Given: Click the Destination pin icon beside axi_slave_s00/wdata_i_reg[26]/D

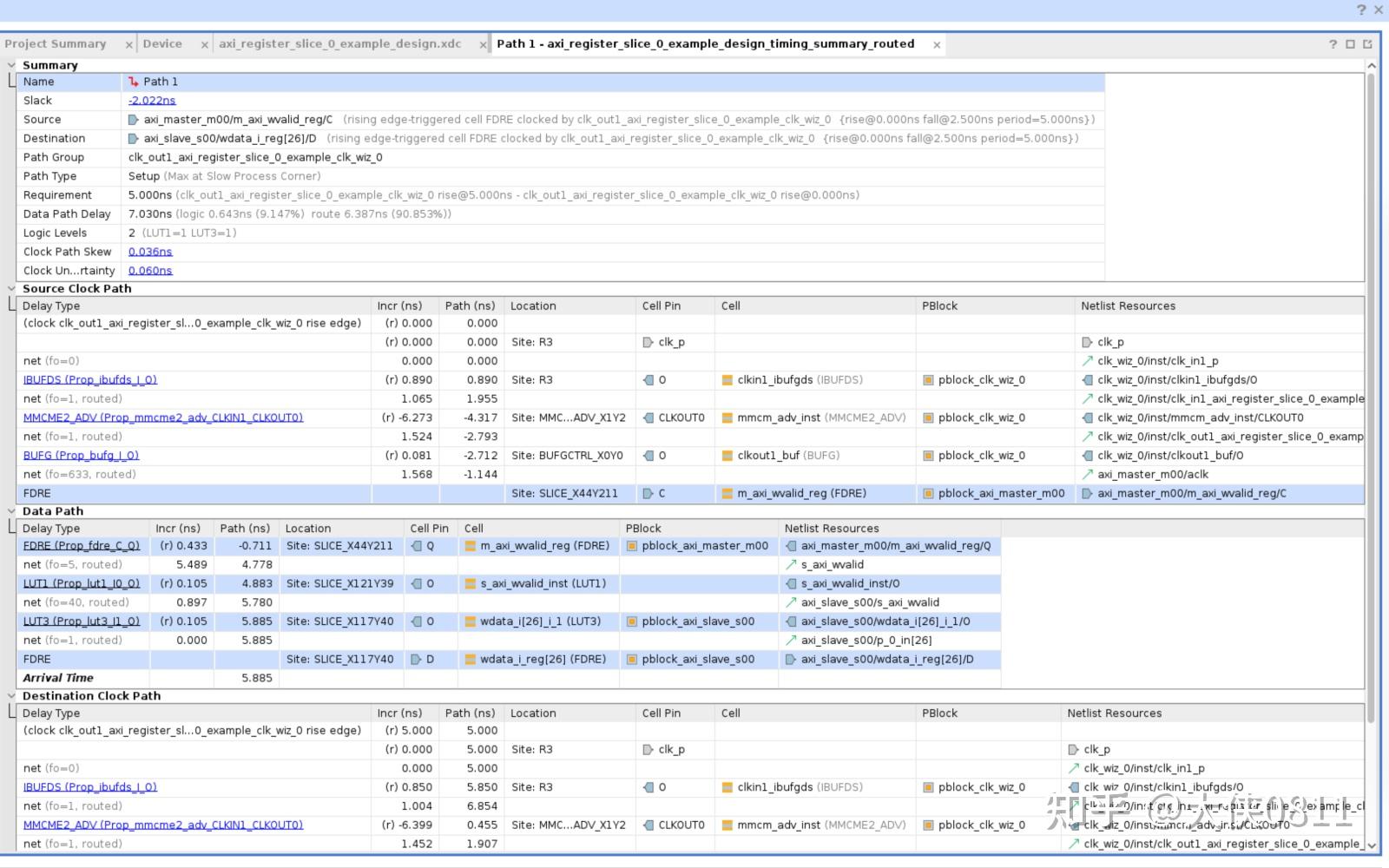Looking at the screenshot, I should [134, 139].
